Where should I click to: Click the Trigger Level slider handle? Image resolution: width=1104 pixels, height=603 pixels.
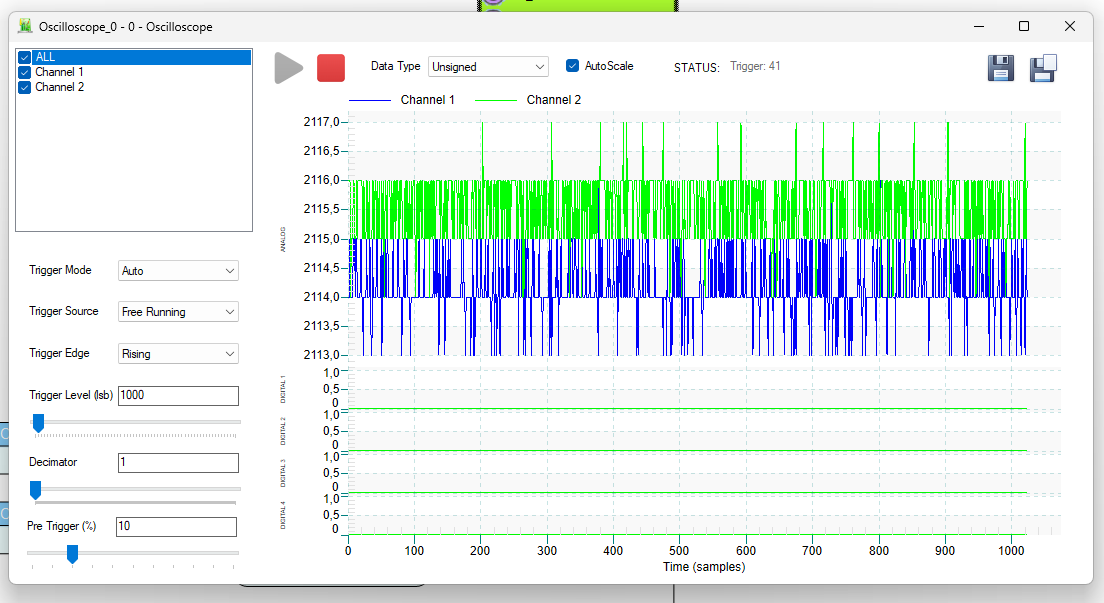click(39, 423)
